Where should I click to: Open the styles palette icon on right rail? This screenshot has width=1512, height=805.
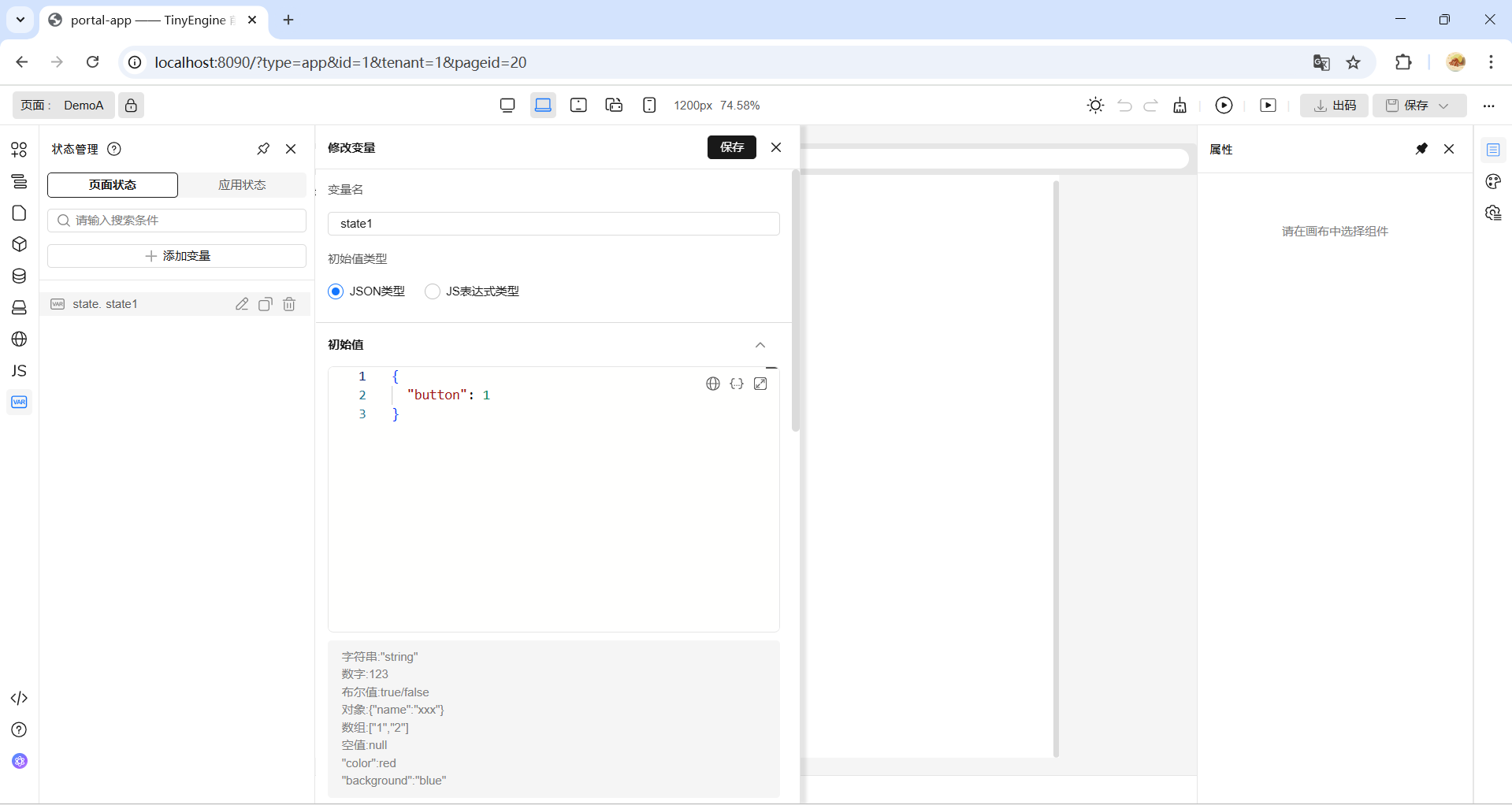(1493, 182)
